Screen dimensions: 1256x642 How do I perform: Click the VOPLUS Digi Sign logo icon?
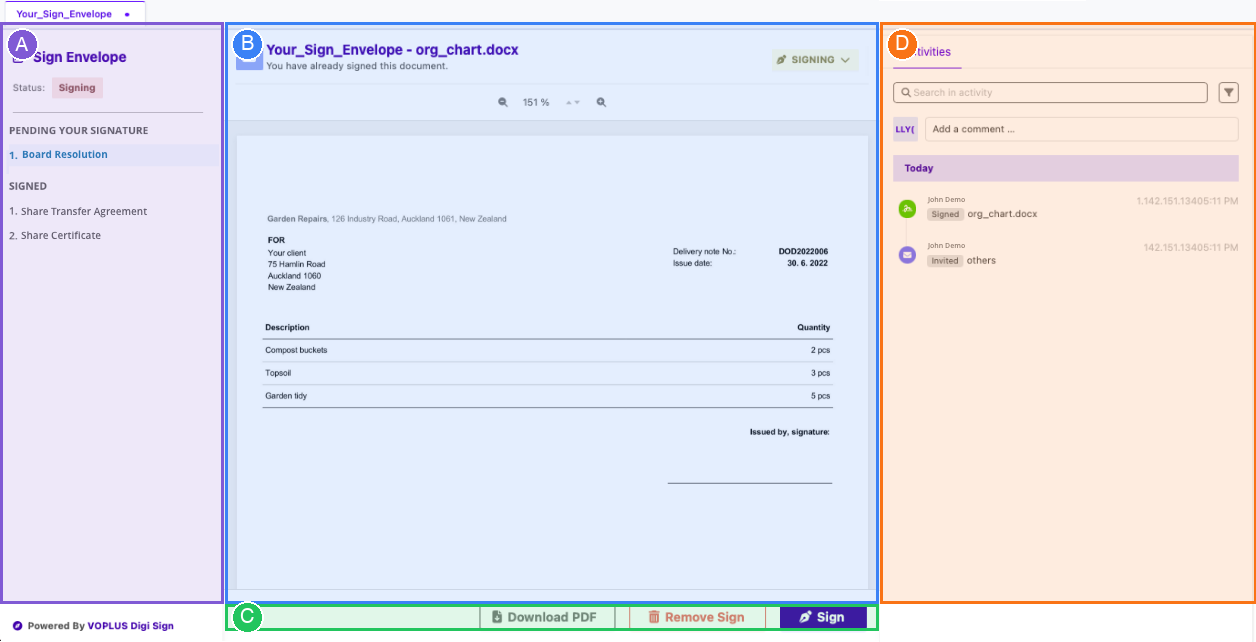click(x=18, y=626)
